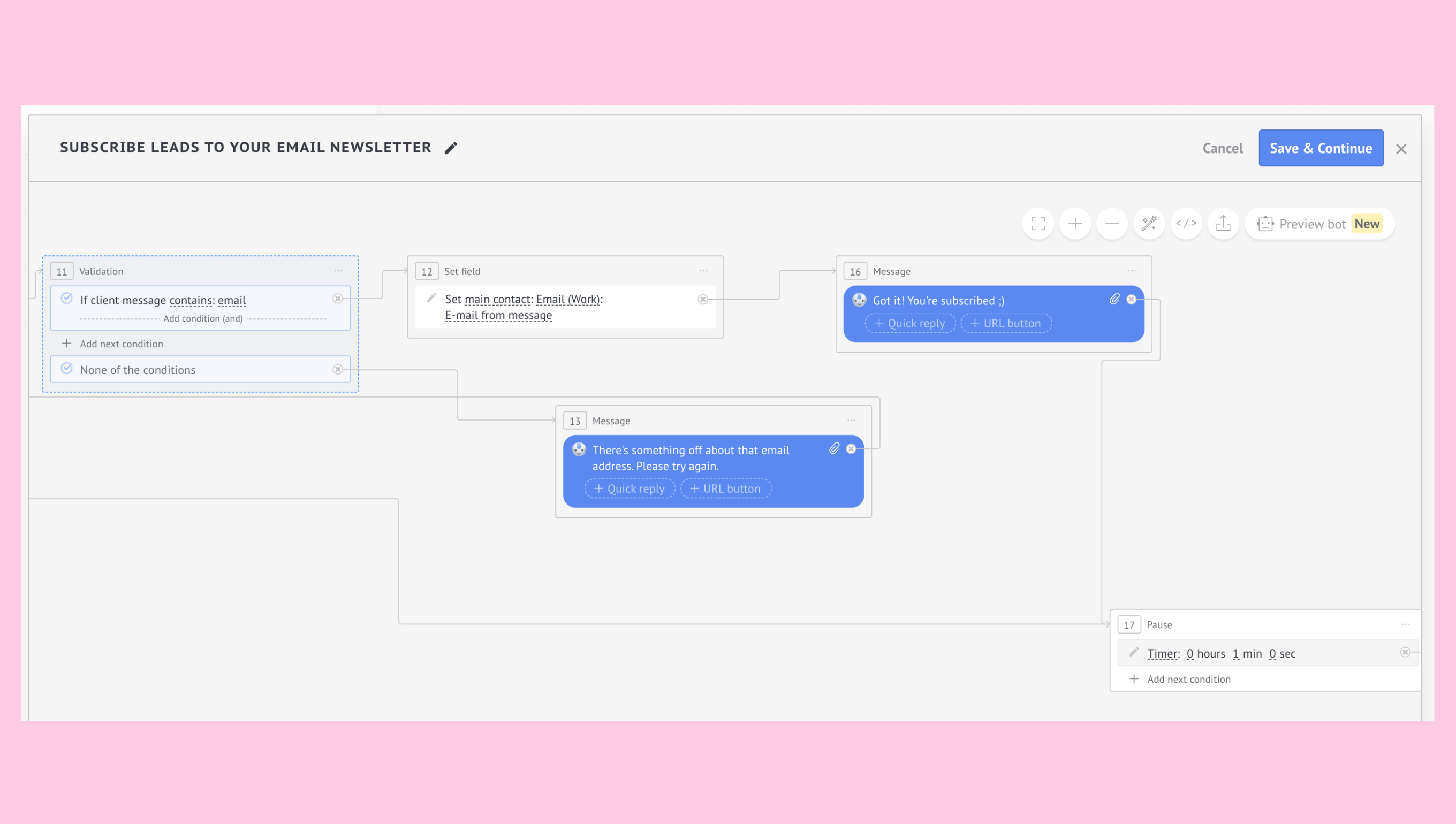The height and width of the screenshot is (824, 1456).
Task: Open 'Email (Work)' field selector
Action: pos(568,300)
